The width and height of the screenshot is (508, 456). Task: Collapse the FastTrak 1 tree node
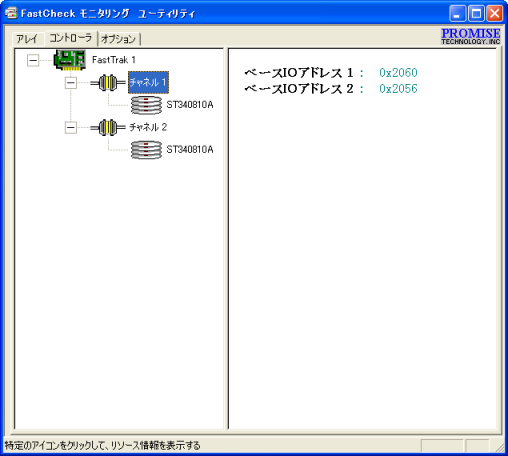(33, 60)
